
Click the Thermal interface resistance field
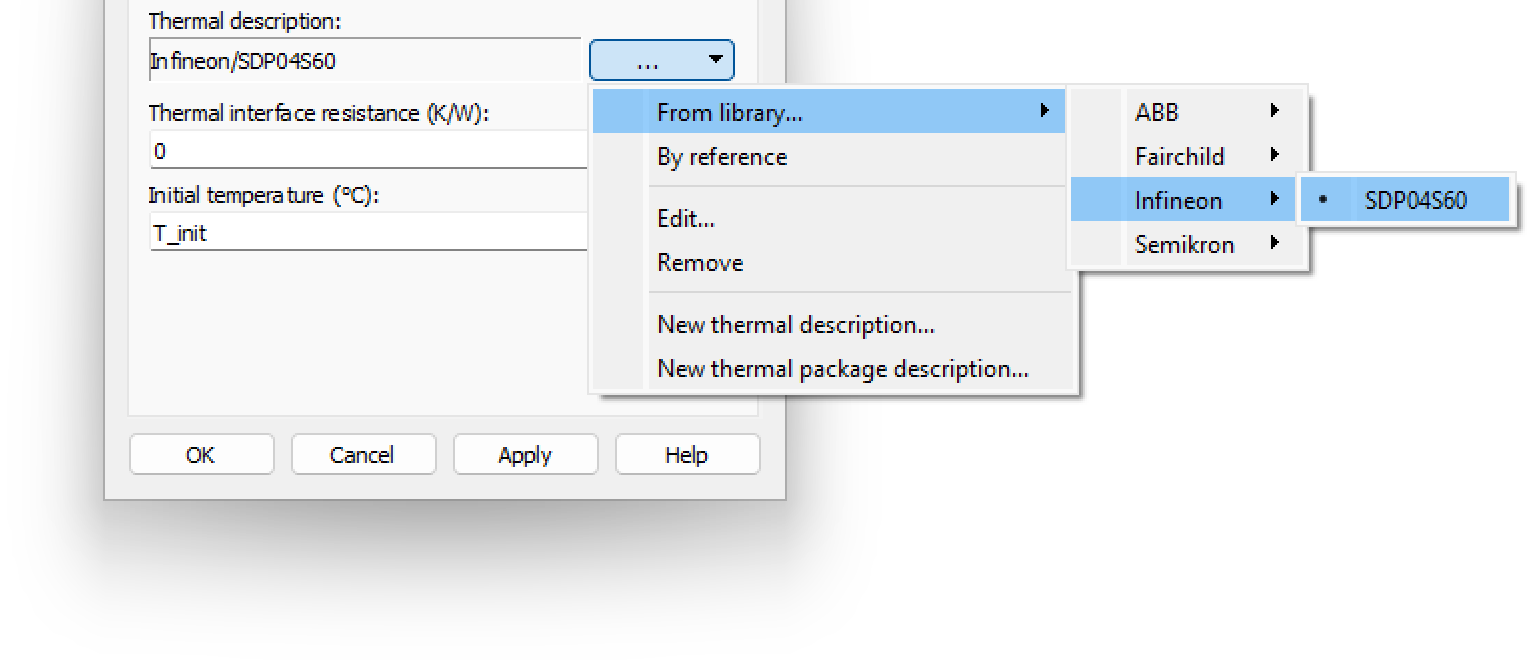tap(368, 152)
